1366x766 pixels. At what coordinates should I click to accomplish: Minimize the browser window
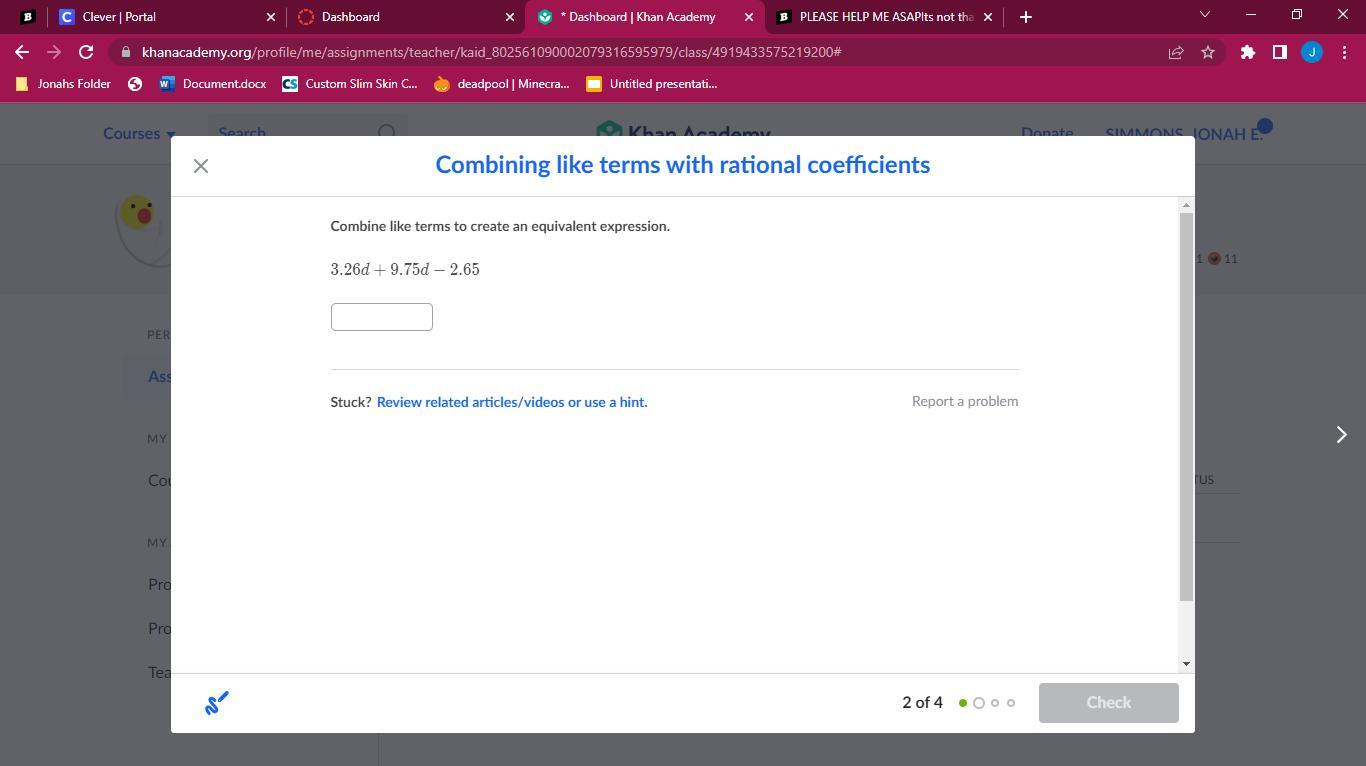(1250, 15)
